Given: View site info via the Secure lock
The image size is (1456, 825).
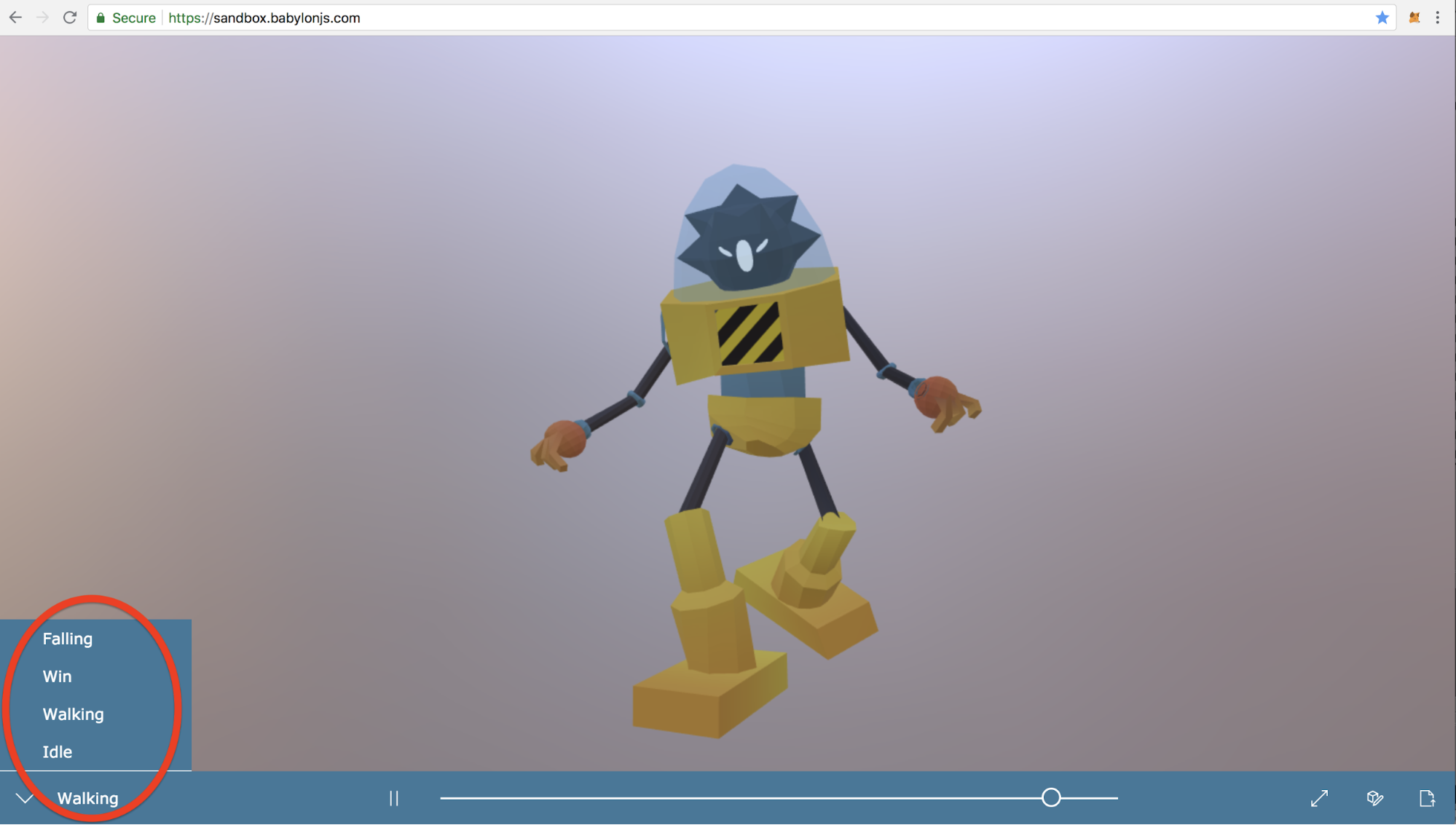Looking at the screenshot, I should 125,17.
